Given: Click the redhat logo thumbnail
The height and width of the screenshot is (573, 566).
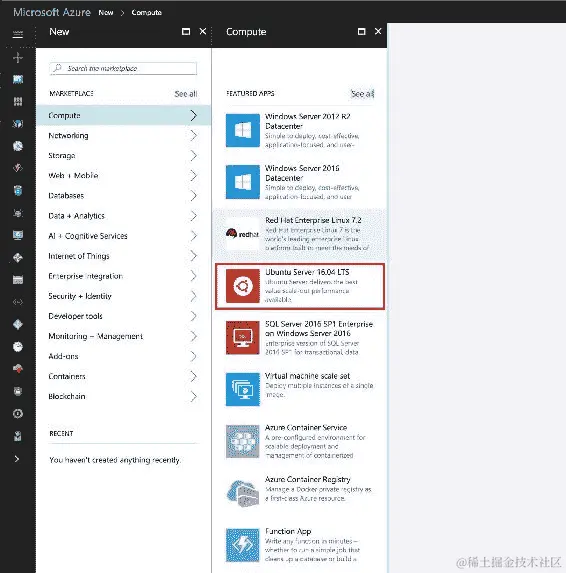Looking at the screenshot, I should click(x=243, y=234).
